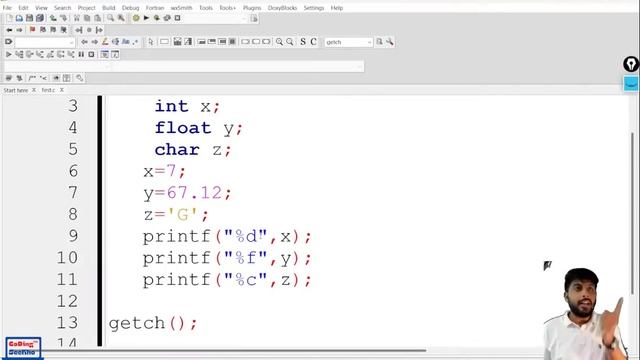Viewport: 640px width, 360px height.
Task: Click the C toolbar button
Action: 313,42
